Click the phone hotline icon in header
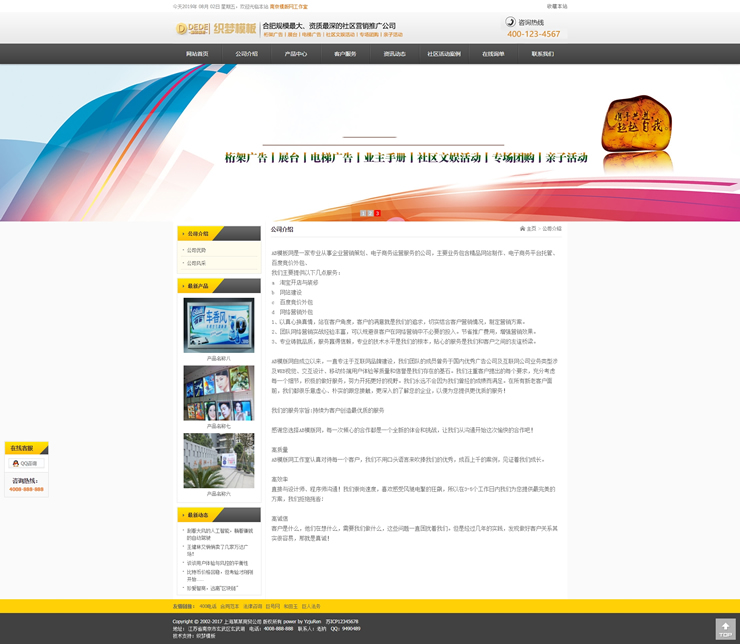740x644 pixels. click(510, 22)
